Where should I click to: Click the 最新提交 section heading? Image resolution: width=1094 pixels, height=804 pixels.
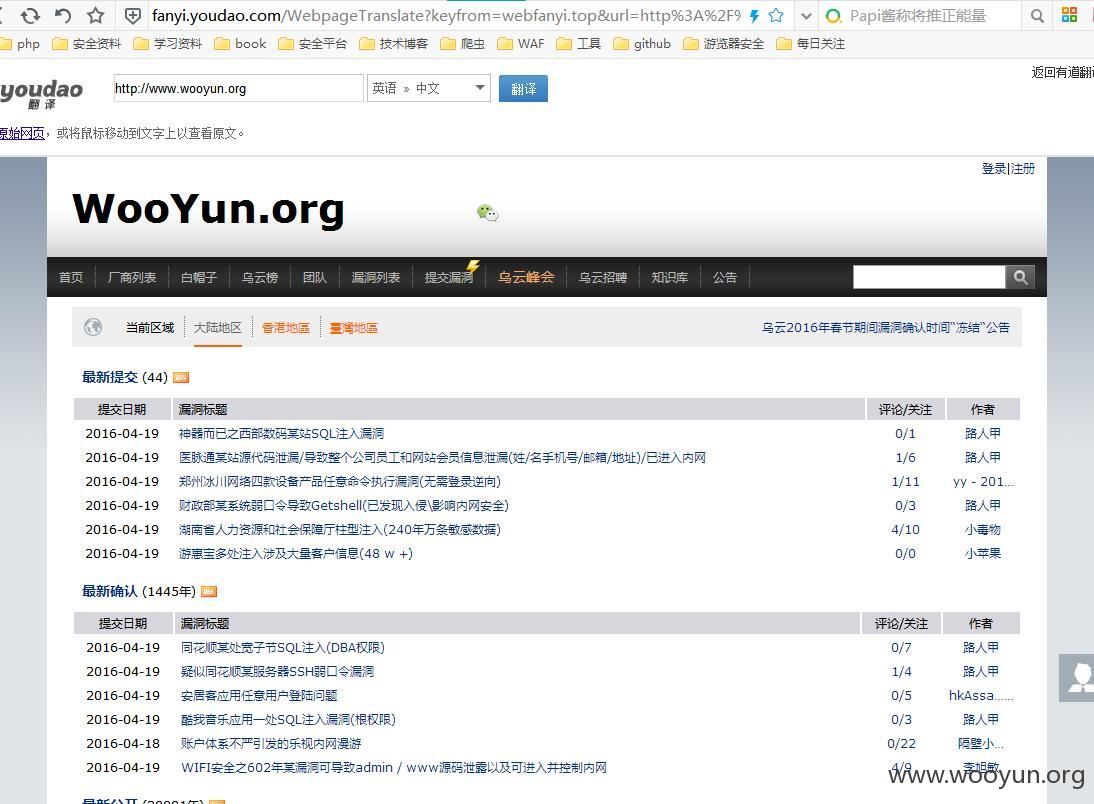coord(110,378)
